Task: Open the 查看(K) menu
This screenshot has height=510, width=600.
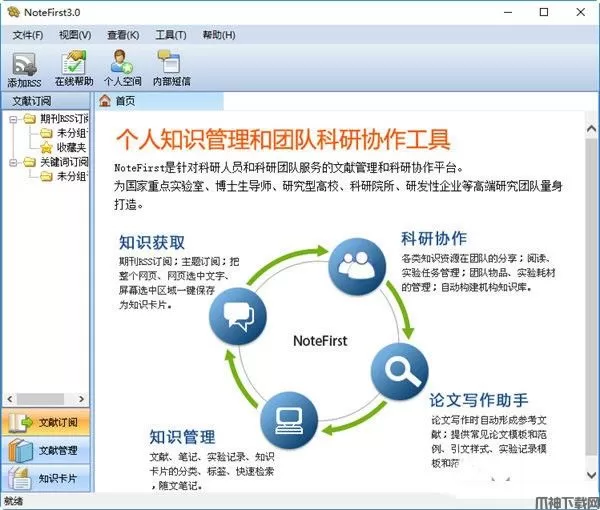Action: coord(123,35)
